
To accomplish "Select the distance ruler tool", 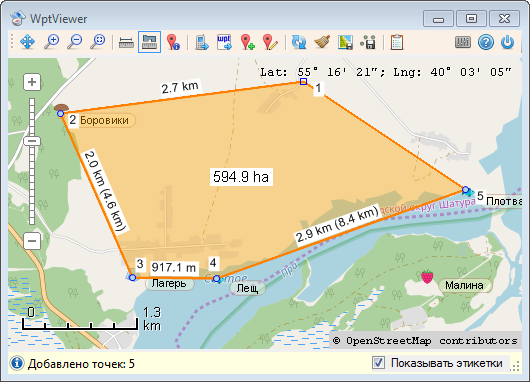I will (x=126, y=42).
